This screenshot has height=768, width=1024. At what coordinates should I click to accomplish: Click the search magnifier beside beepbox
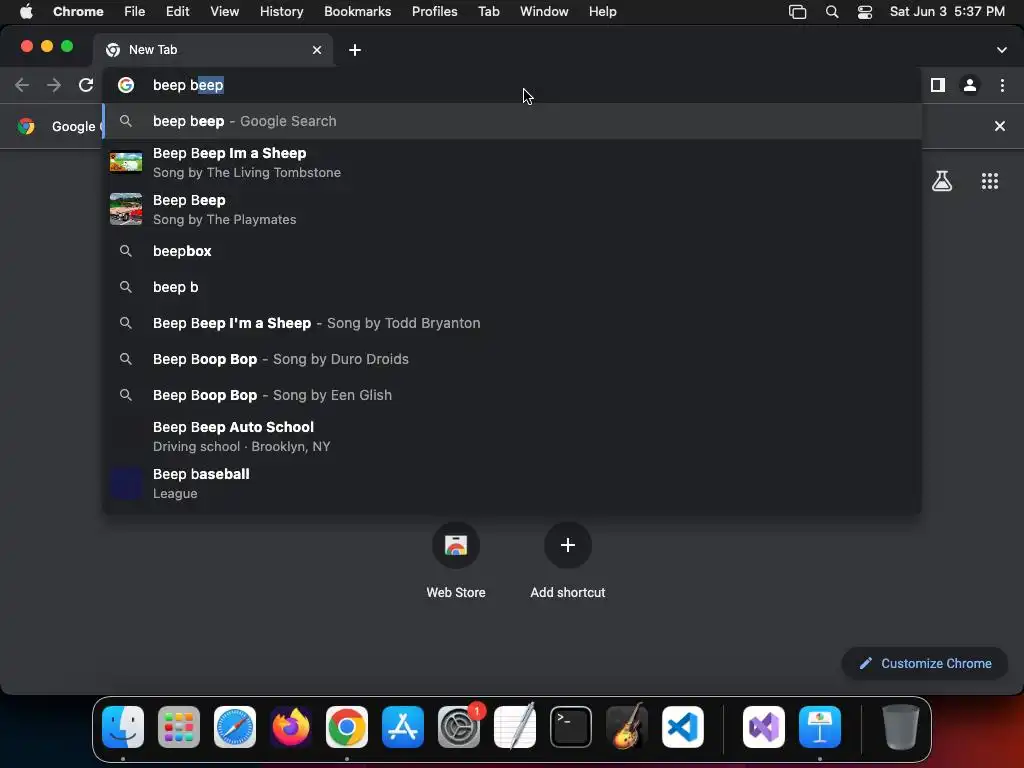[126, 251]
